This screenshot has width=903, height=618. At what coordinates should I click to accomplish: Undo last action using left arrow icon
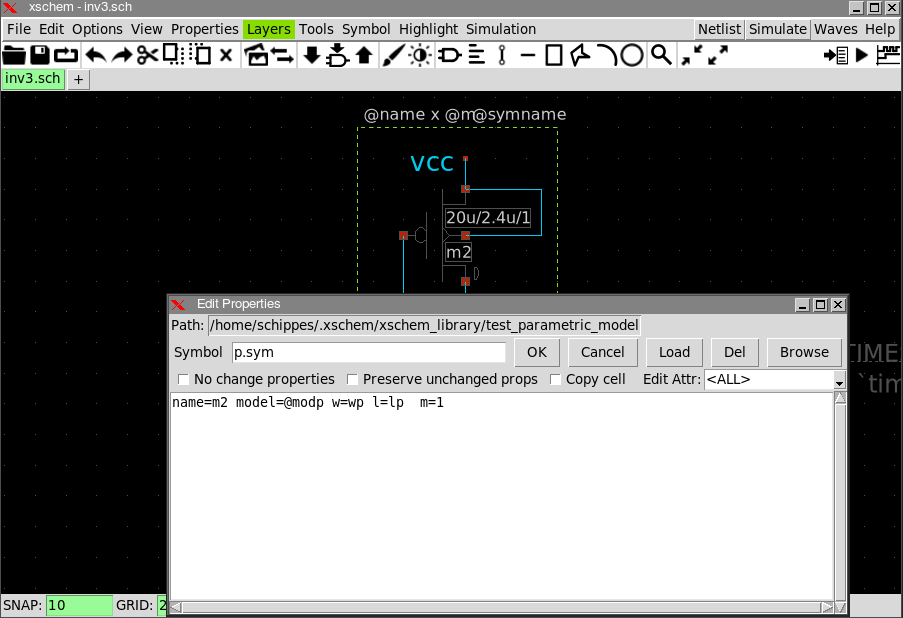(96, 55)
